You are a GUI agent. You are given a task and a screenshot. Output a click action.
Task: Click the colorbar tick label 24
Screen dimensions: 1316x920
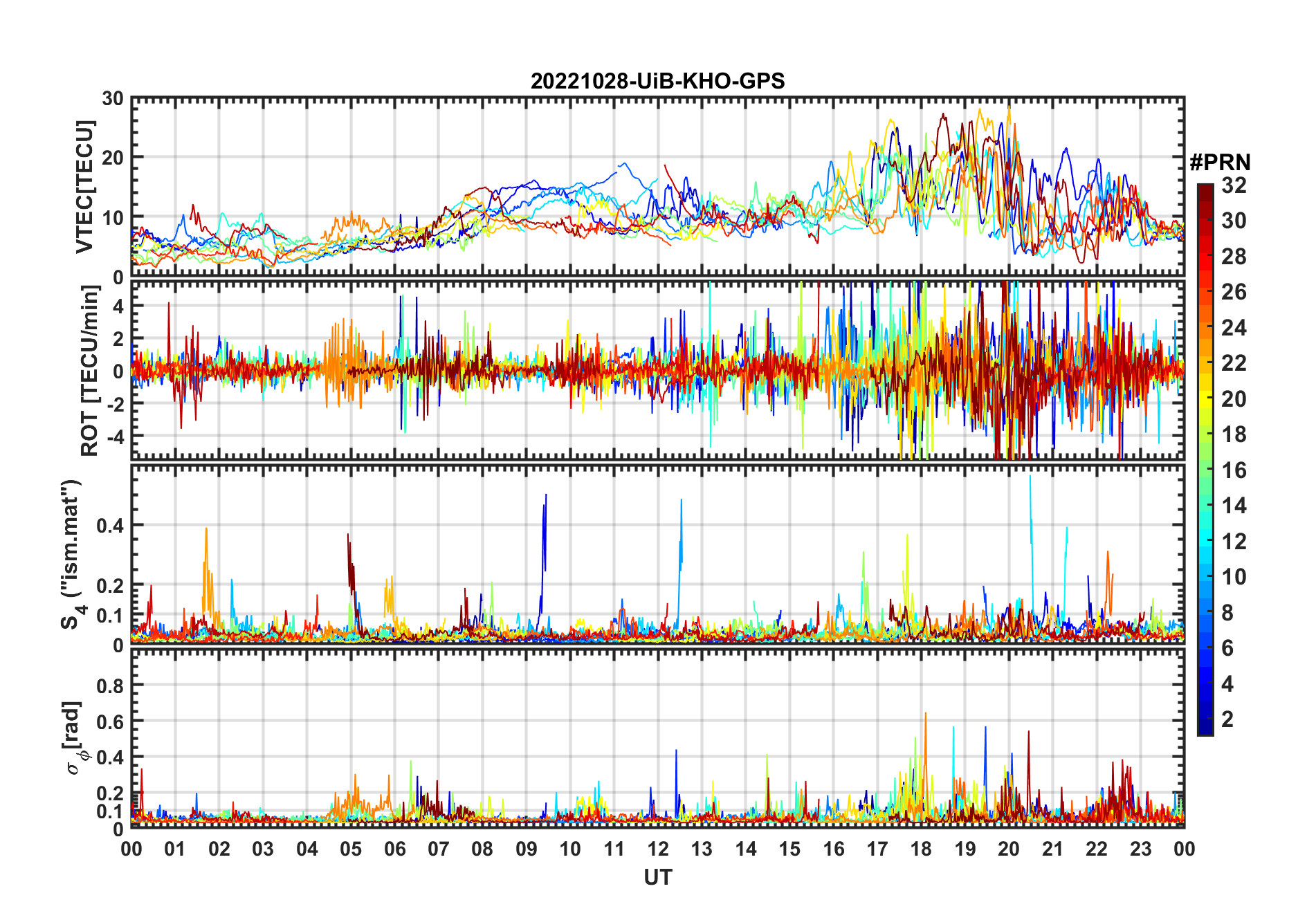coord(1234,328)
